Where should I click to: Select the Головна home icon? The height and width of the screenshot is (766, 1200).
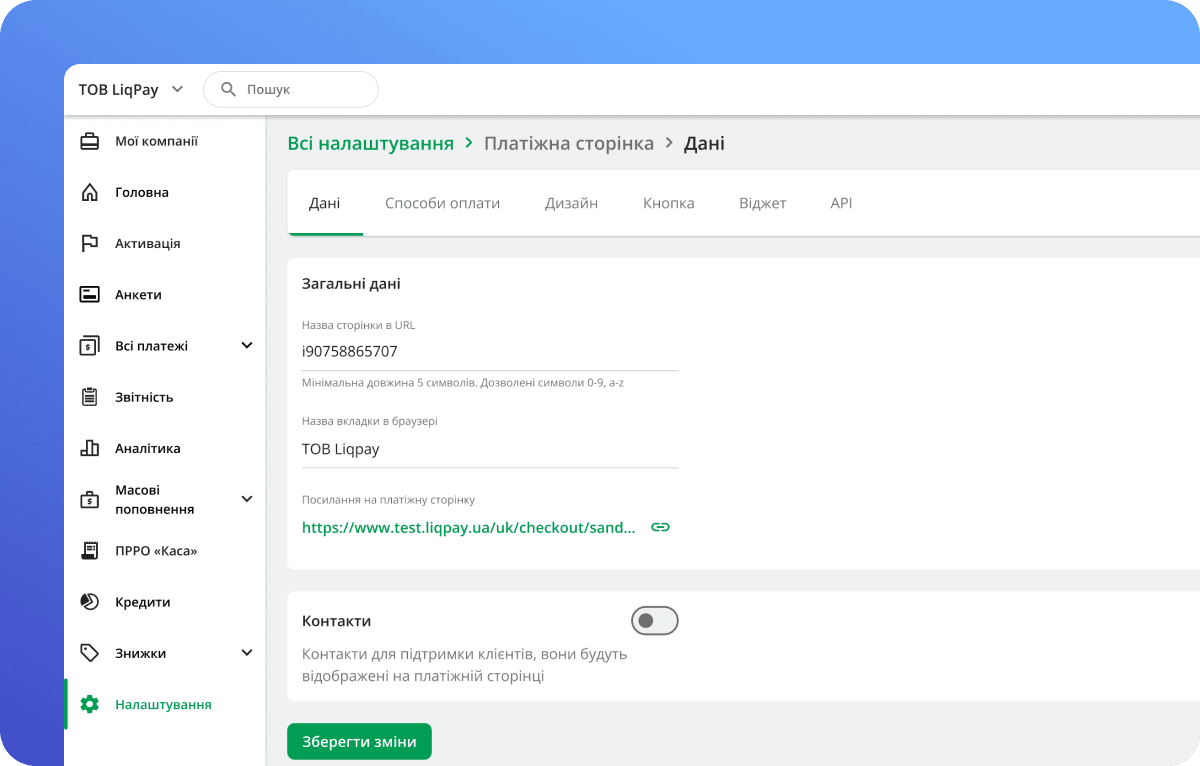click(x=90, y=192)
